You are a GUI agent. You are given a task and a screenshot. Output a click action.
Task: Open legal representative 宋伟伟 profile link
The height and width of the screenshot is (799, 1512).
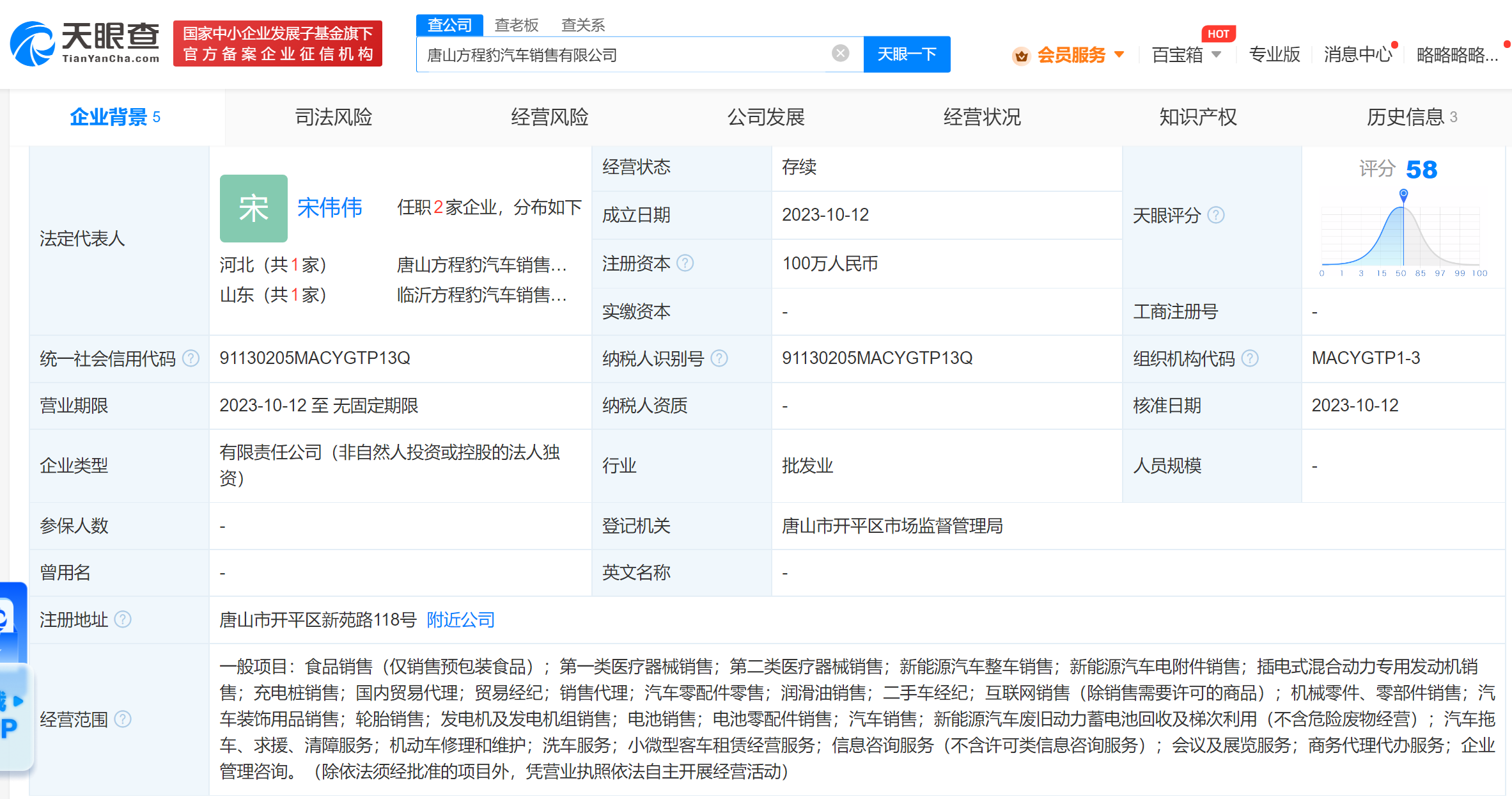pyautogui.click(x=329, y=207)
